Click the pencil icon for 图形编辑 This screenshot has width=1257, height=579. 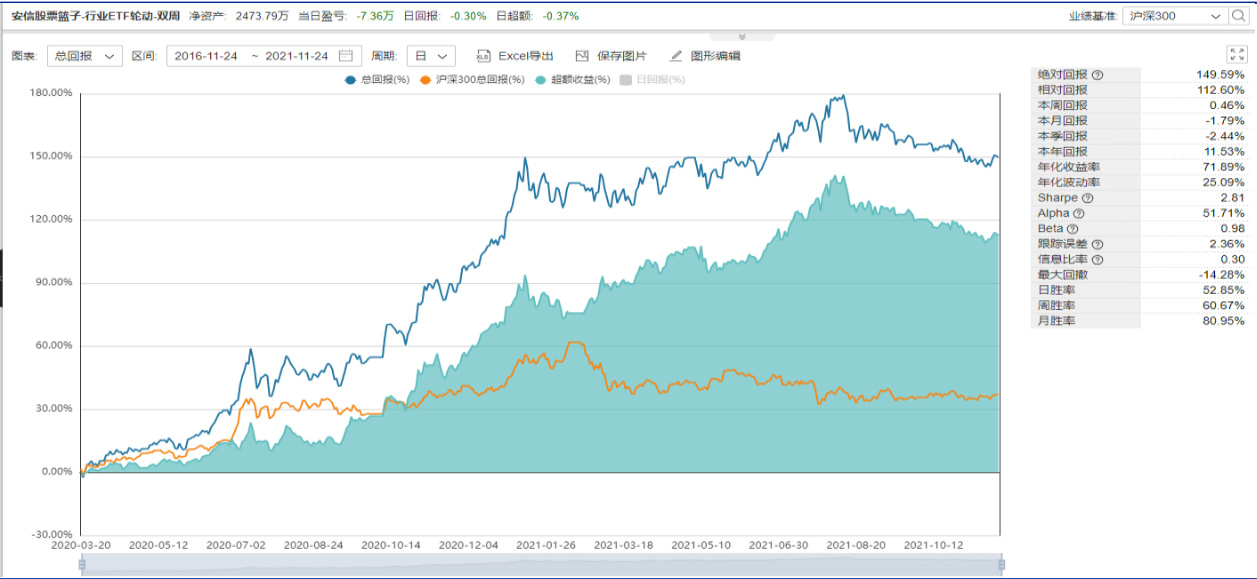[x=676, y=56]
